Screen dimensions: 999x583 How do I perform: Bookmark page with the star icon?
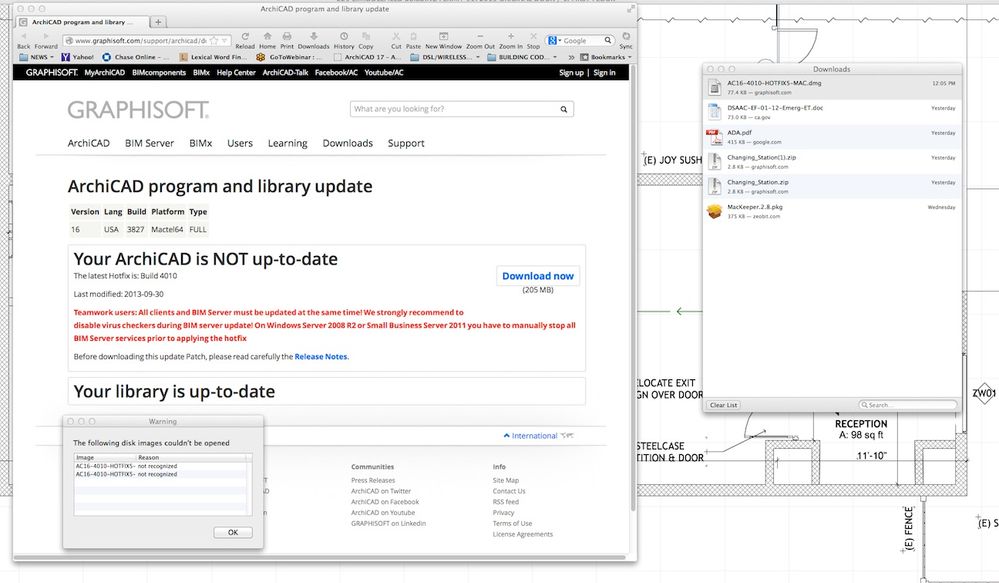tap(214, 40)
